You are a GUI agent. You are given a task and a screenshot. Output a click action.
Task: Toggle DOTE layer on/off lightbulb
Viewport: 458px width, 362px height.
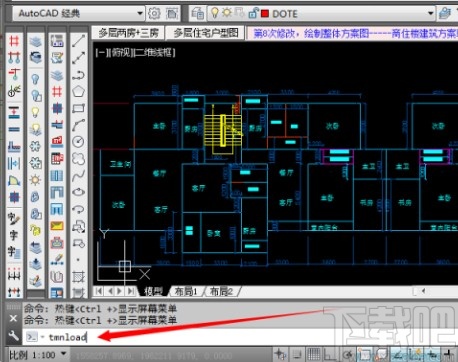(215, 13)
